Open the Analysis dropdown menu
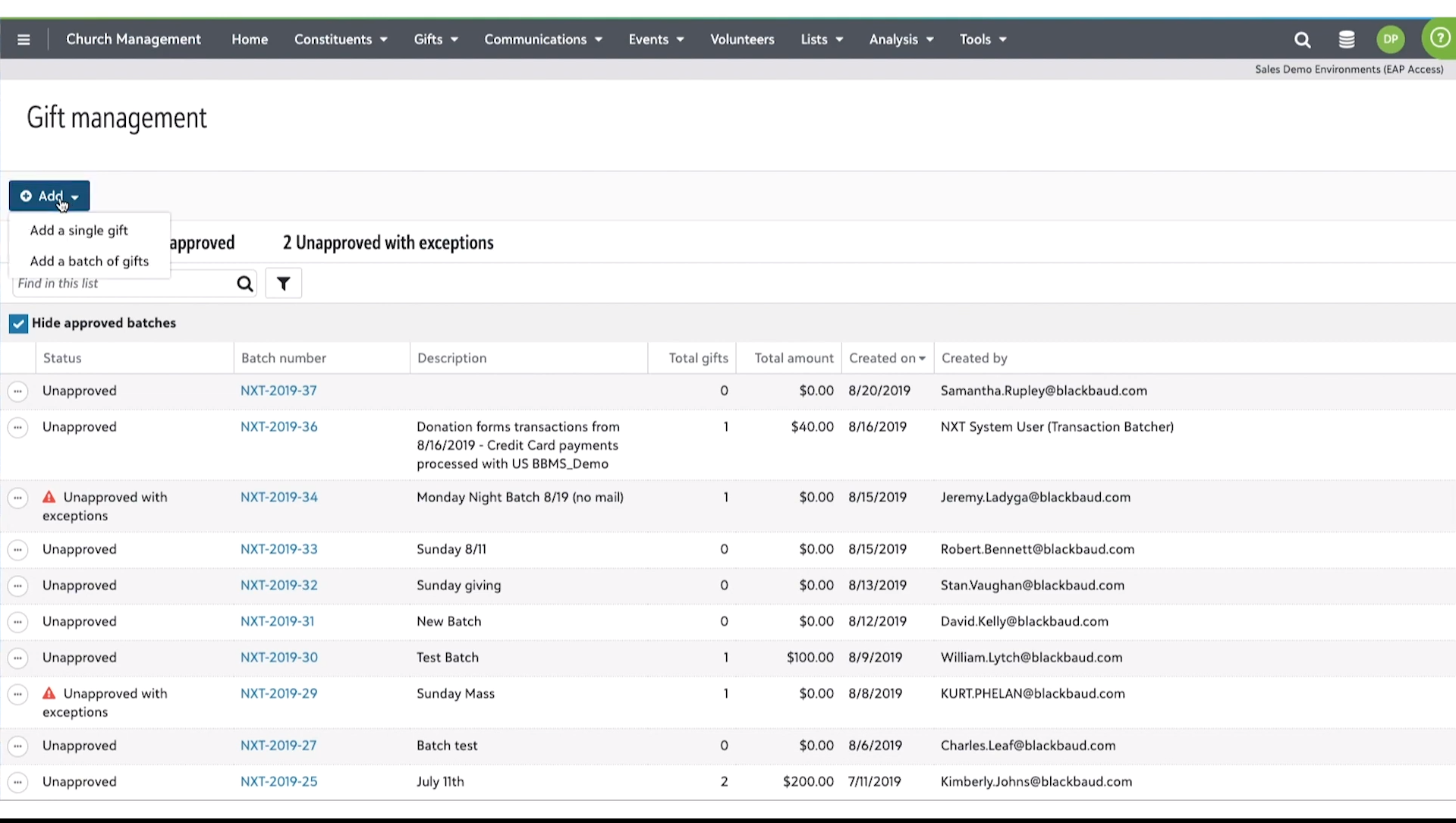This screenshot has width=1456, height=823. [x=901, y=39]
